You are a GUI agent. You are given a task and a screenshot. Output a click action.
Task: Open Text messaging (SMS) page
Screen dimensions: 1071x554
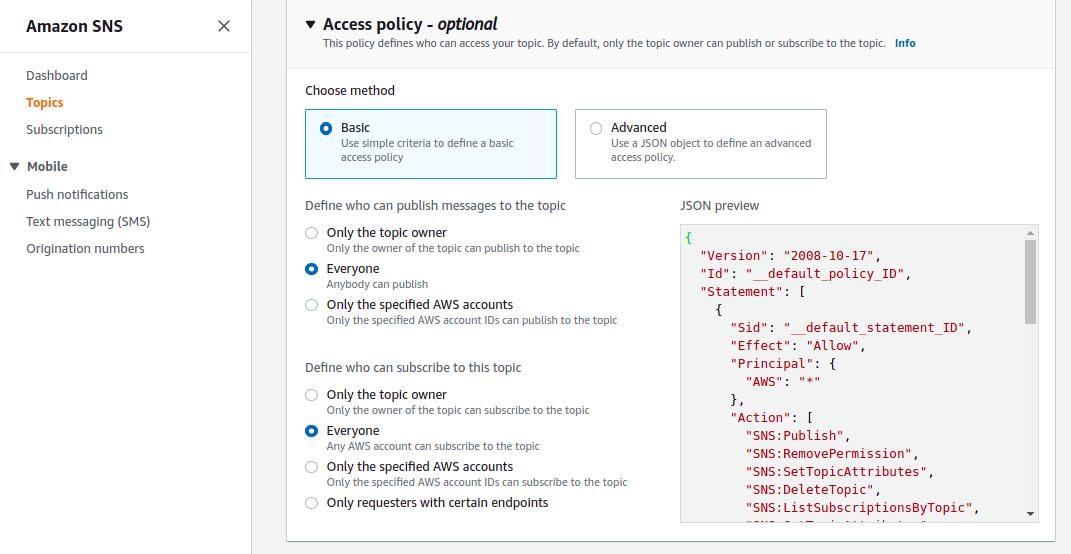point(88,221)
